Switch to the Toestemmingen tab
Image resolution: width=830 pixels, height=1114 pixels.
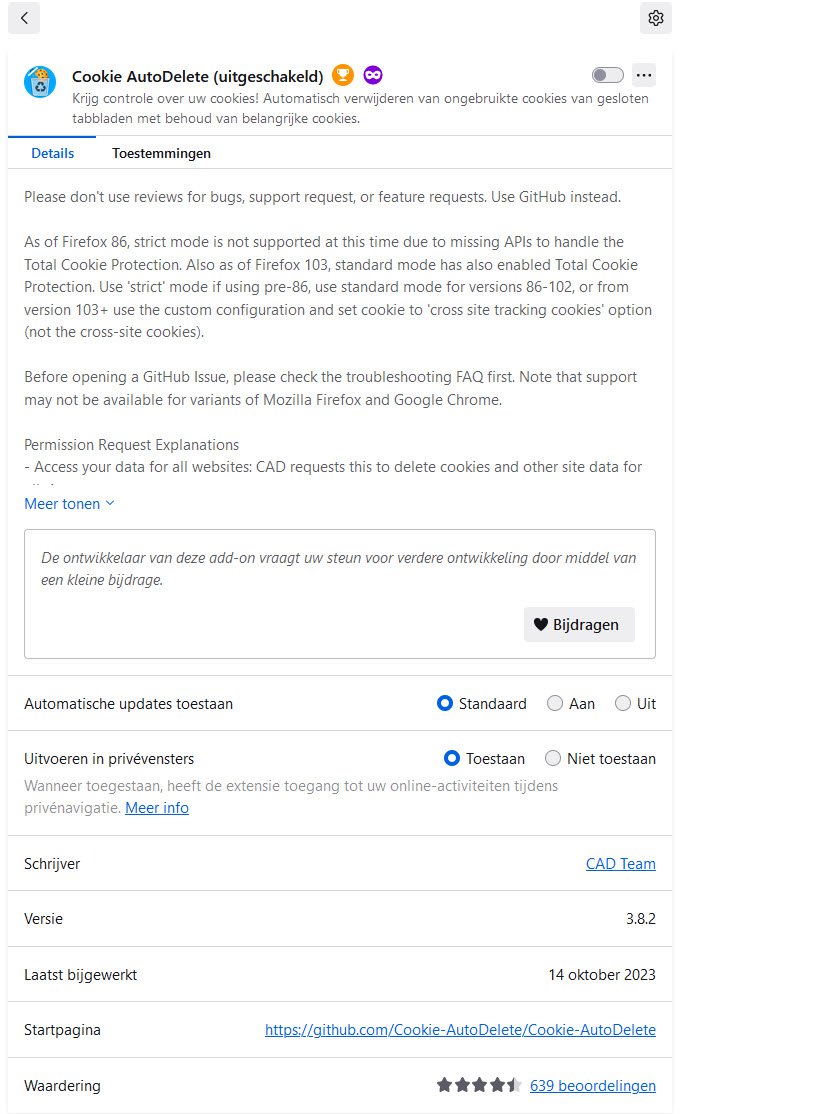[x=161, y=153]
